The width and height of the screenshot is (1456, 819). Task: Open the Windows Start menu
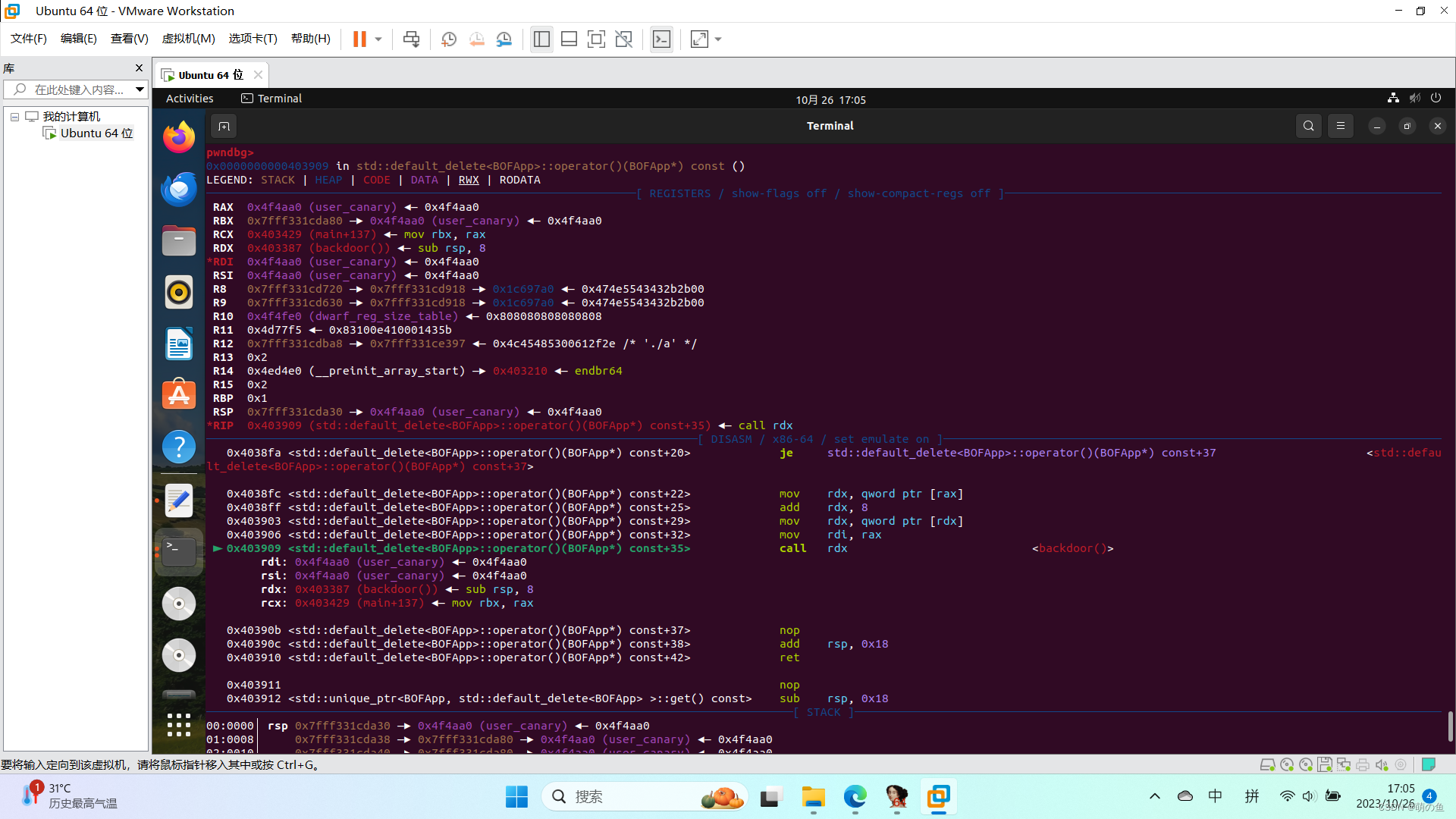point(516,796)
